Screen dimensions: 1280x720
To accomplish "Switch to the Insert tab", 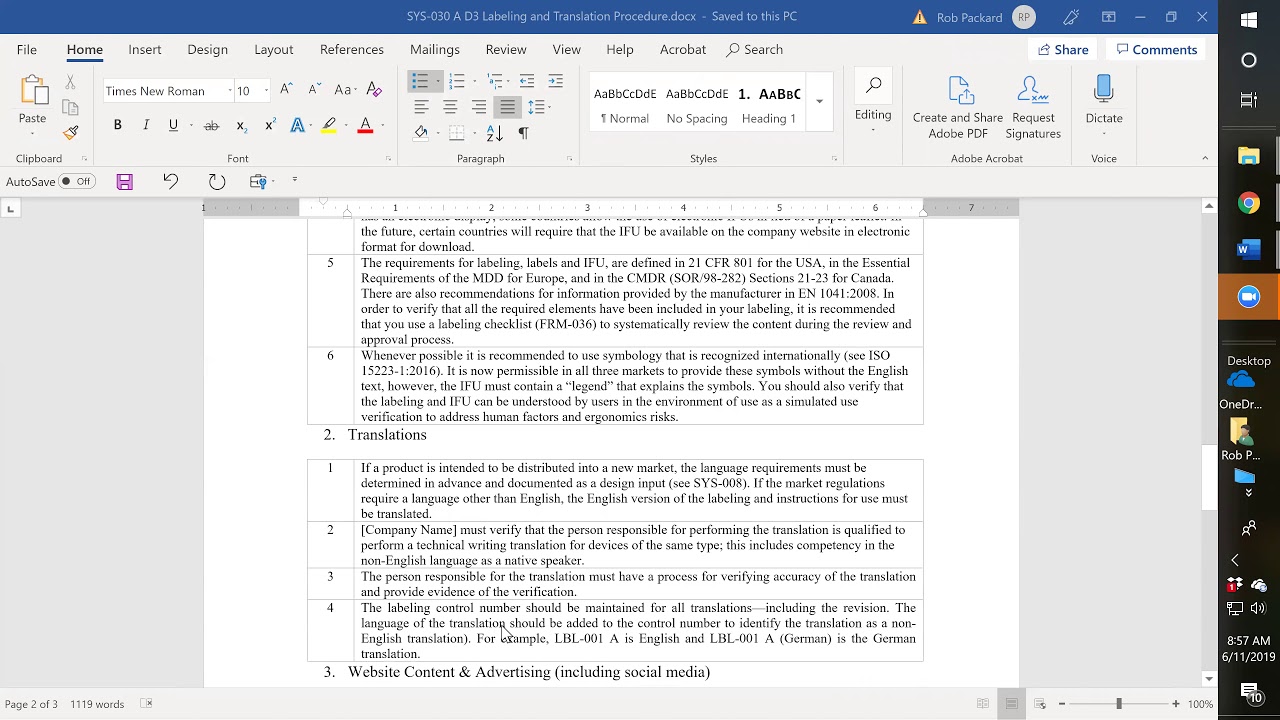I will point(145,49).
